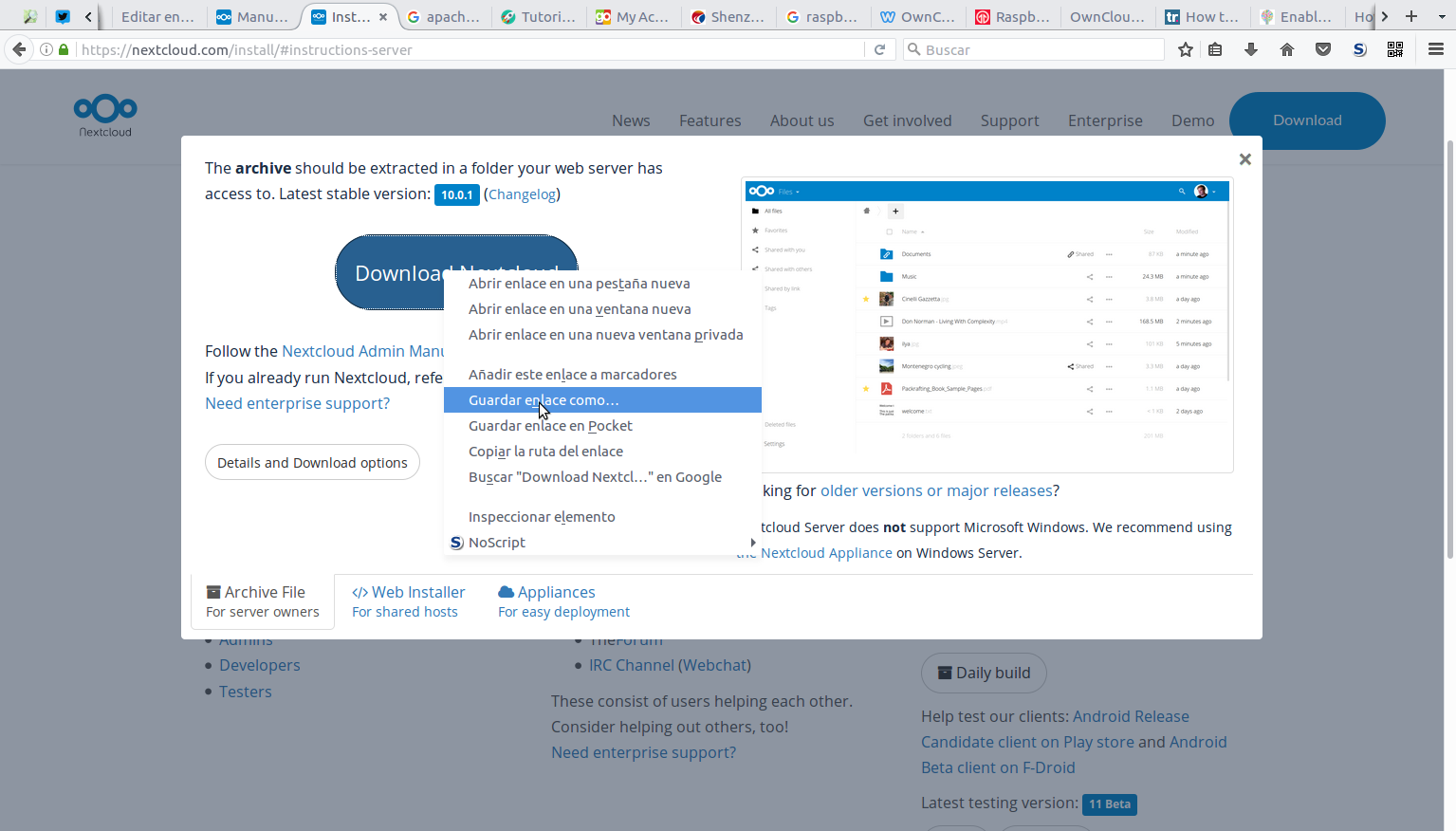Click the Pocket toolbar icon

(1323, 49)
